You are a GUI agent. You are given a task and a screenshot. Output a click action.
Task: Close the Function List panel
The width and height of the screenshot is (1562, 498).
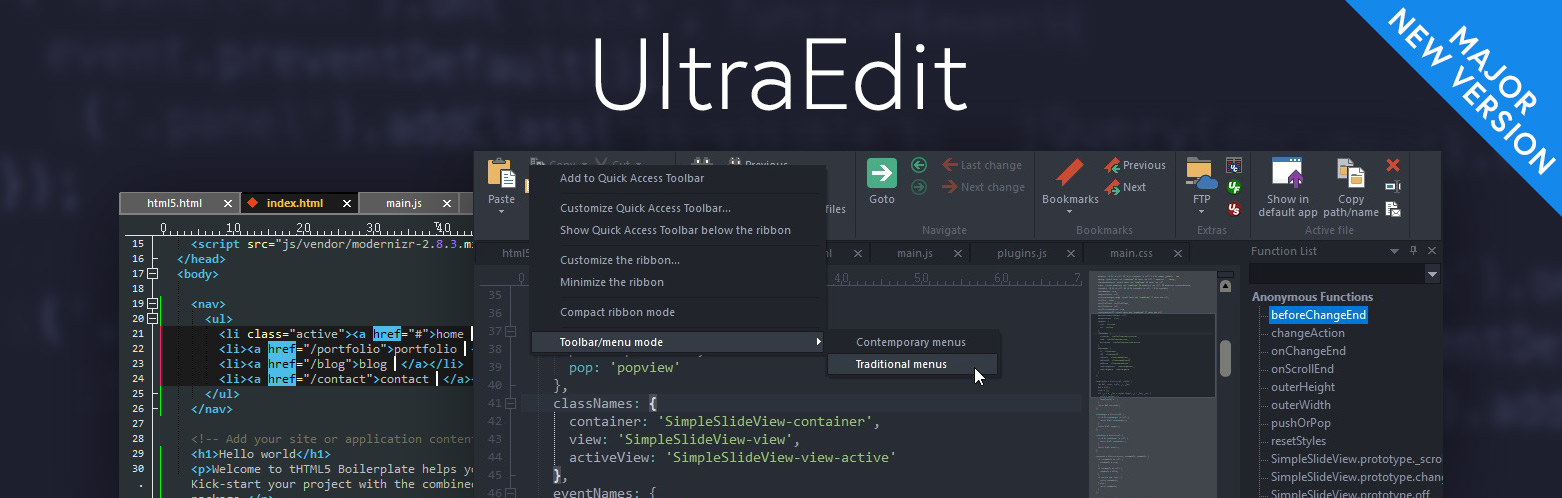click(x=1432, y=251)
